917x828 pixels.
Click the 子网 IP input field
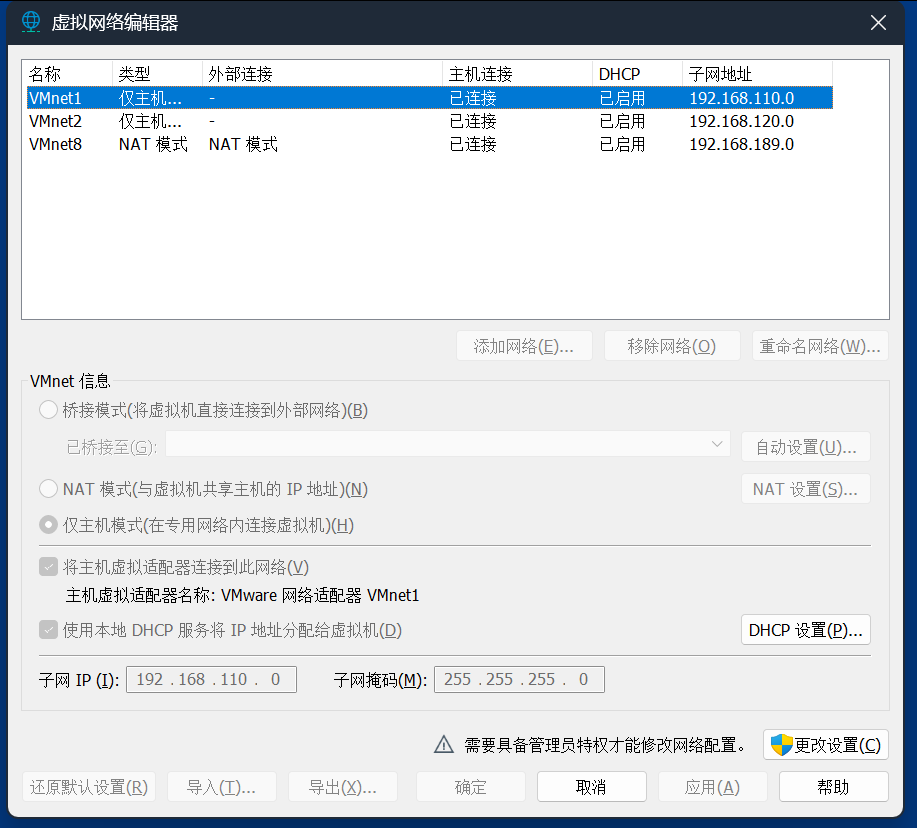211,679
